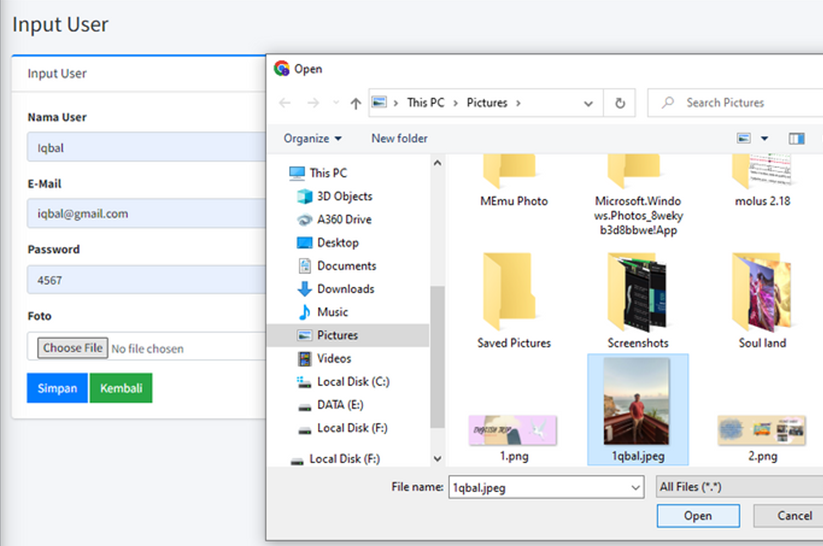Click the Up directory arrow
The image size is (823, 546).
tap(356, 103)
